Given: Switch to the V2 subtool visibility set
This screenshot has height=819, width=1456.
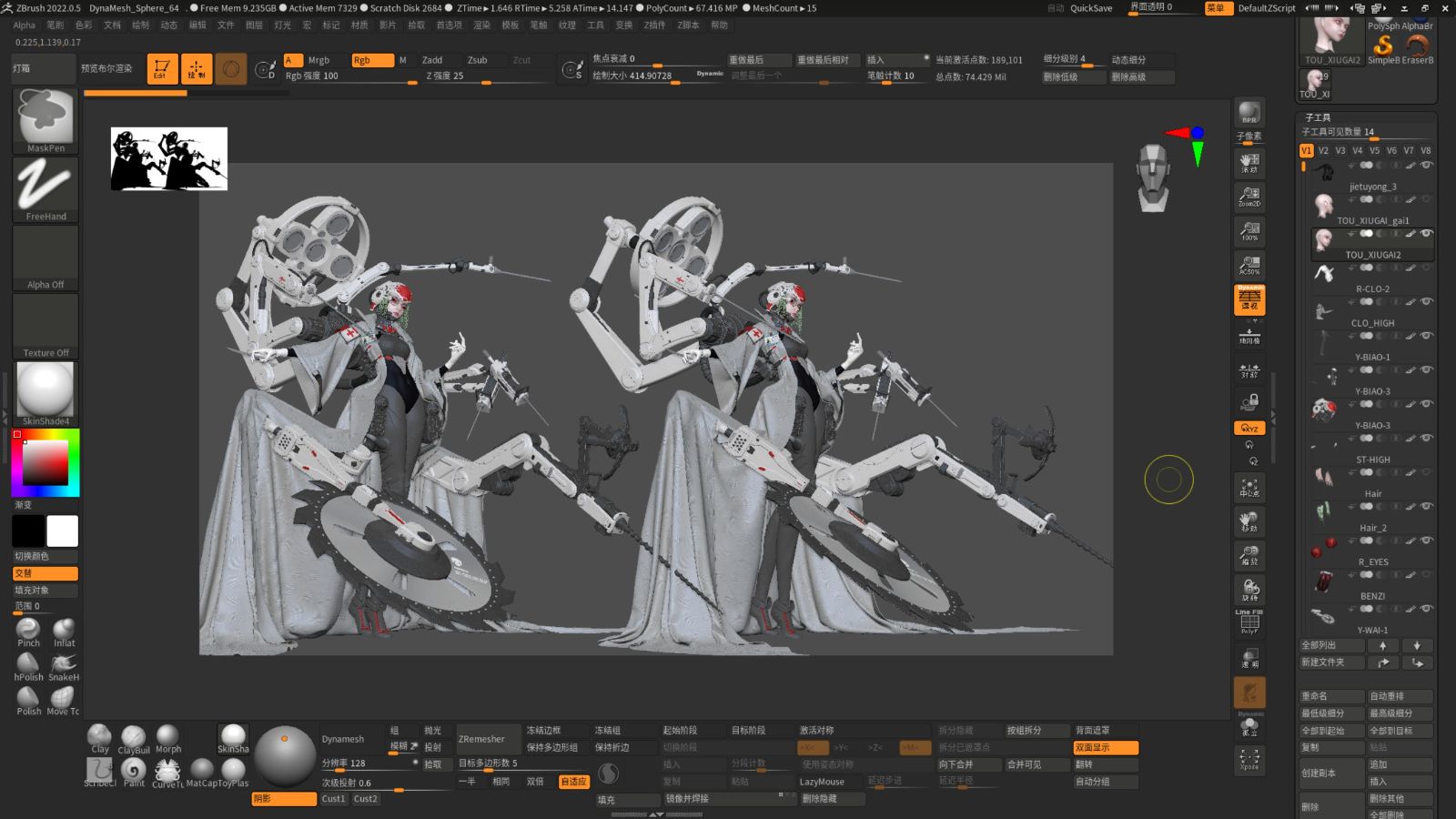Looking at the screenshot, I should click(x=1323, y=150).
